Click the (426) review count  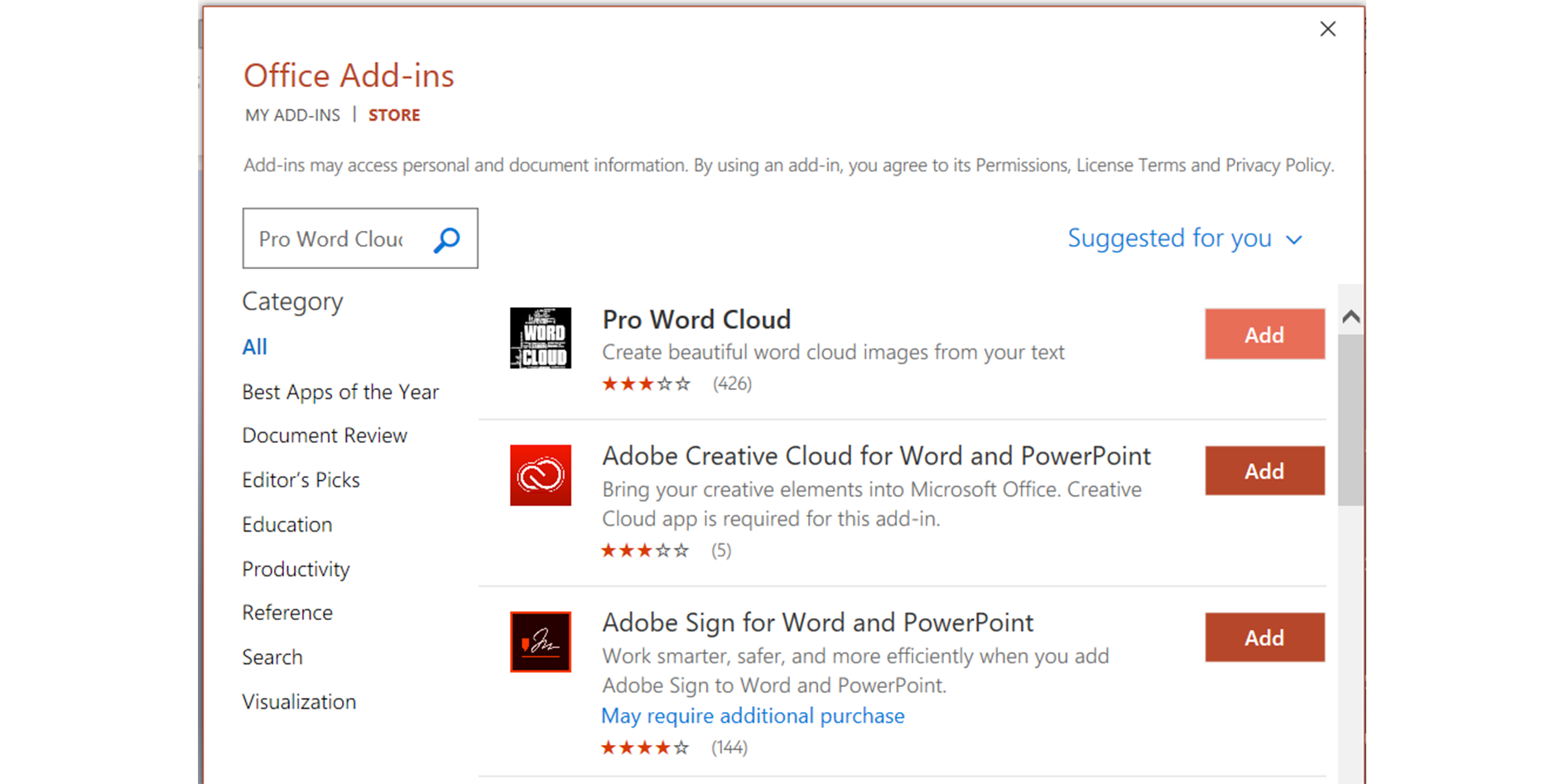pos(732,384)
